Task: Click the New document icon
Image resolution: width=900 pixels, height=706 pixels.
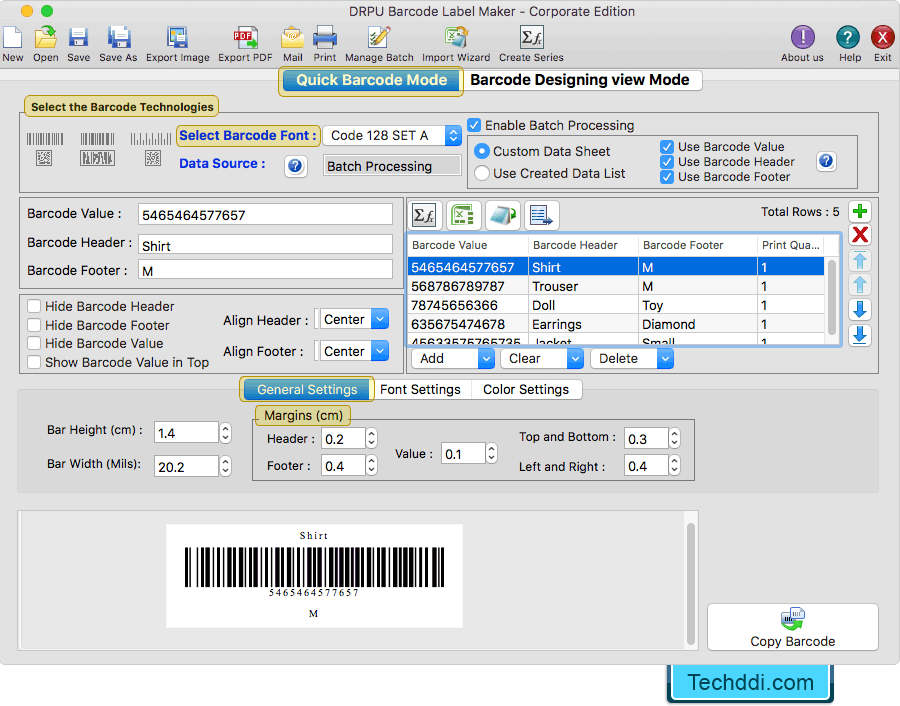Action: coord(13,38)
